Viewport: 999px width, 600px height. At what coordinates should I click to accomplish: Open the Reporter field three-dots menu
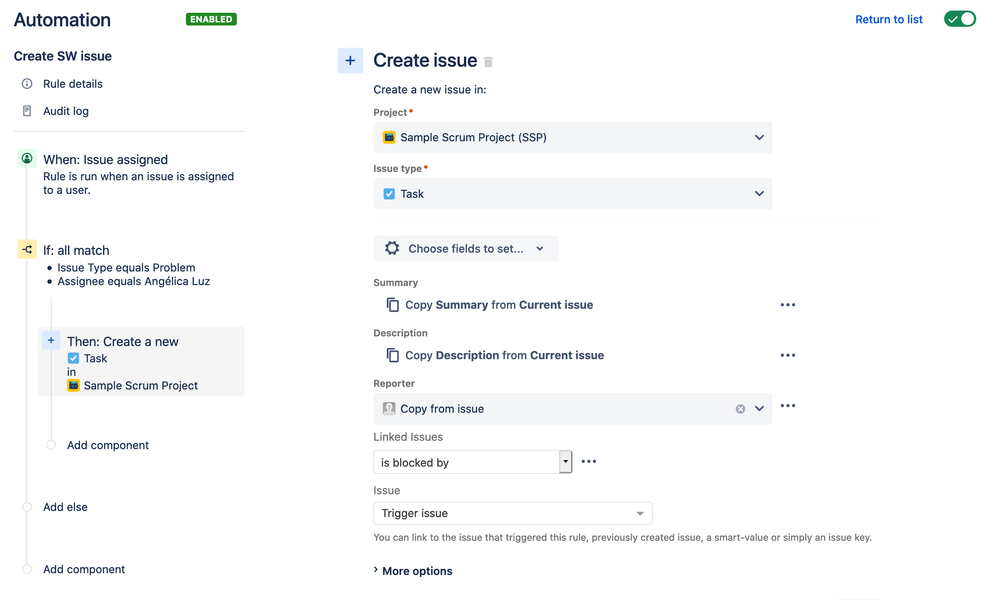pyautogui.click(x=787, y=406)
